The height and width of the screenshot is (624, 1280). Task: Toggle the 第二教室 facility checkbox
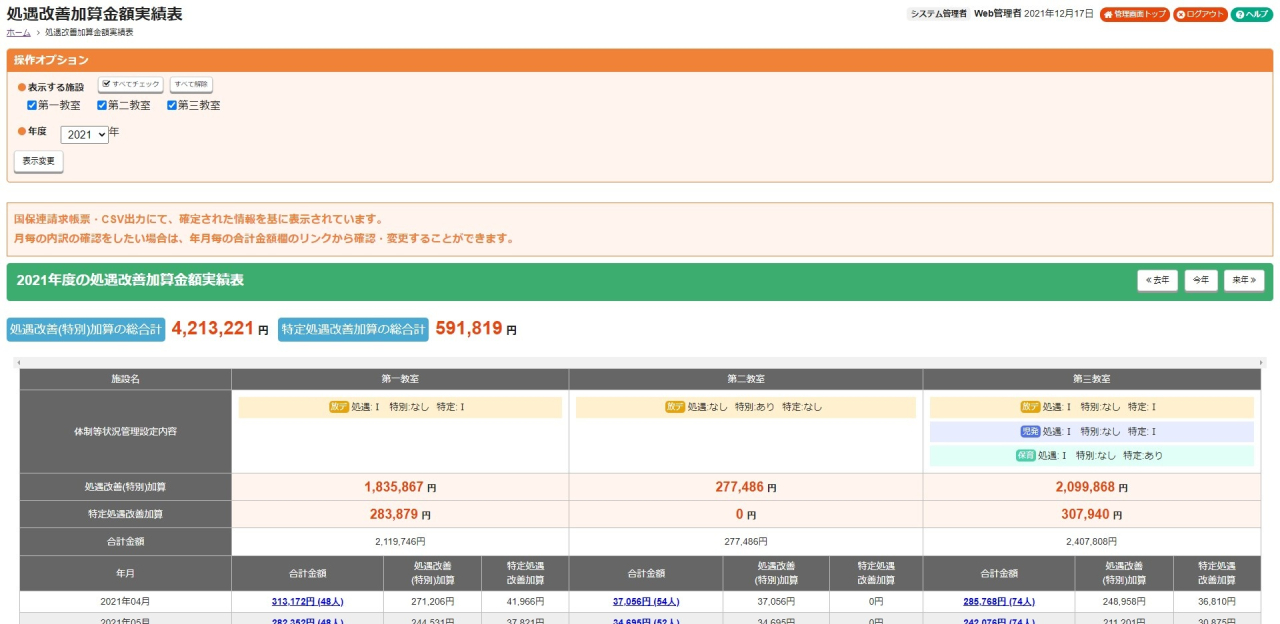coord(102,105)
